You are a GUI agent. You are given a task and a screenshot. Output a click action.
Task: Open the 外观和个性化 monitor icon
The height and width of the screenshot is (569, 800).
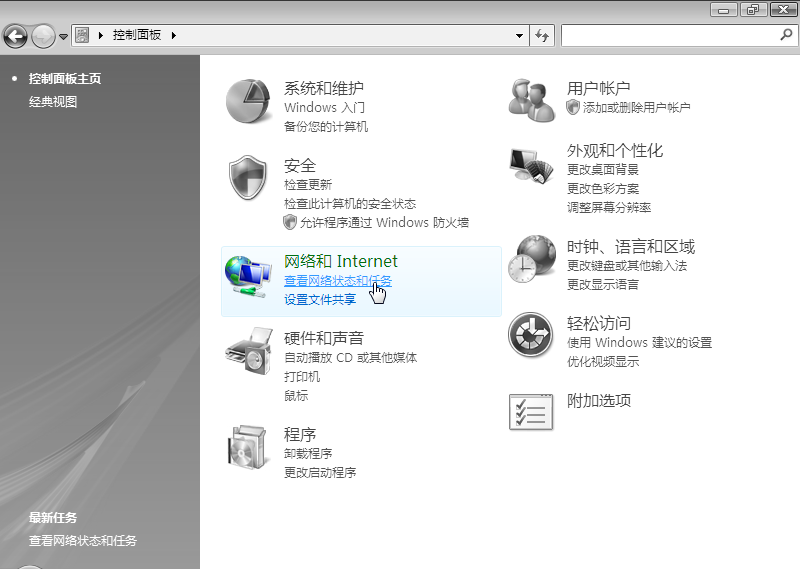[x=531, y=165]
